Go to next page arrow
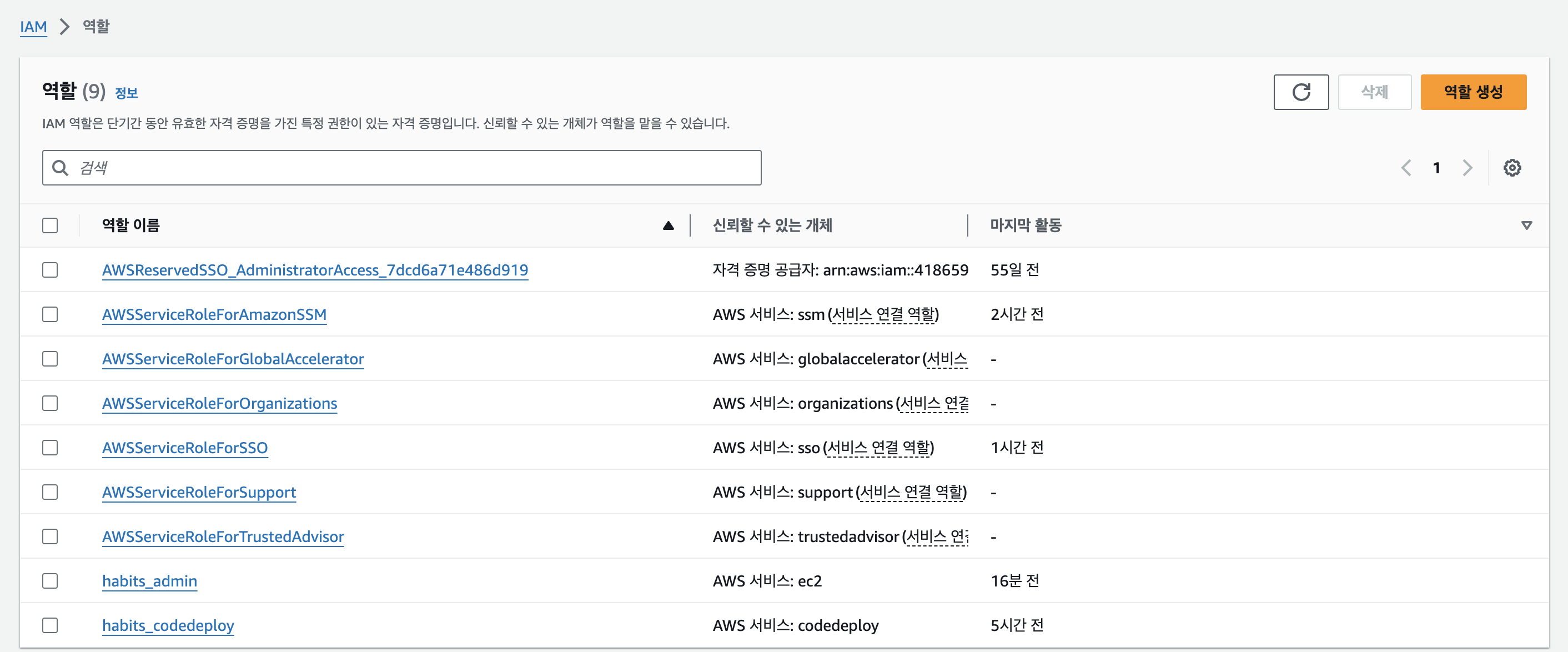Screen dimensions: 1568x652 point(1467,167)
